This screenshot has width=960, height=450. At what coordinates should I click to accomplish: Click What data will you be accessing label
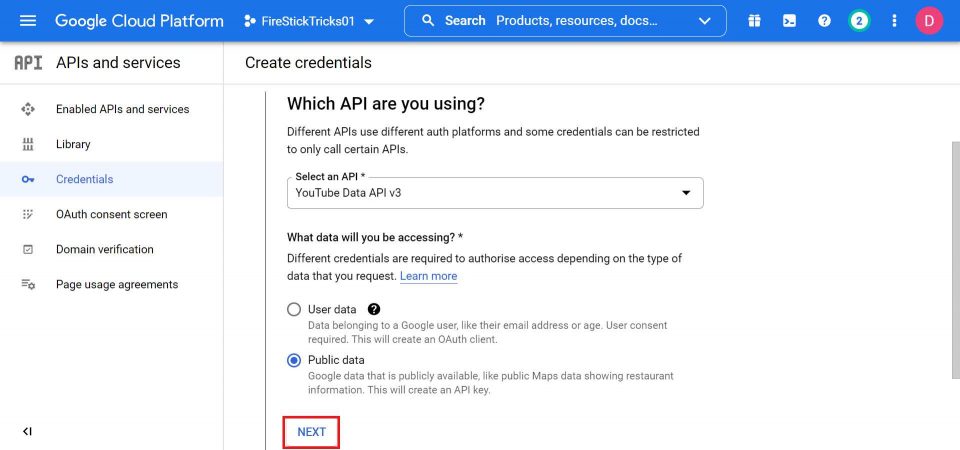pos(375,236)
